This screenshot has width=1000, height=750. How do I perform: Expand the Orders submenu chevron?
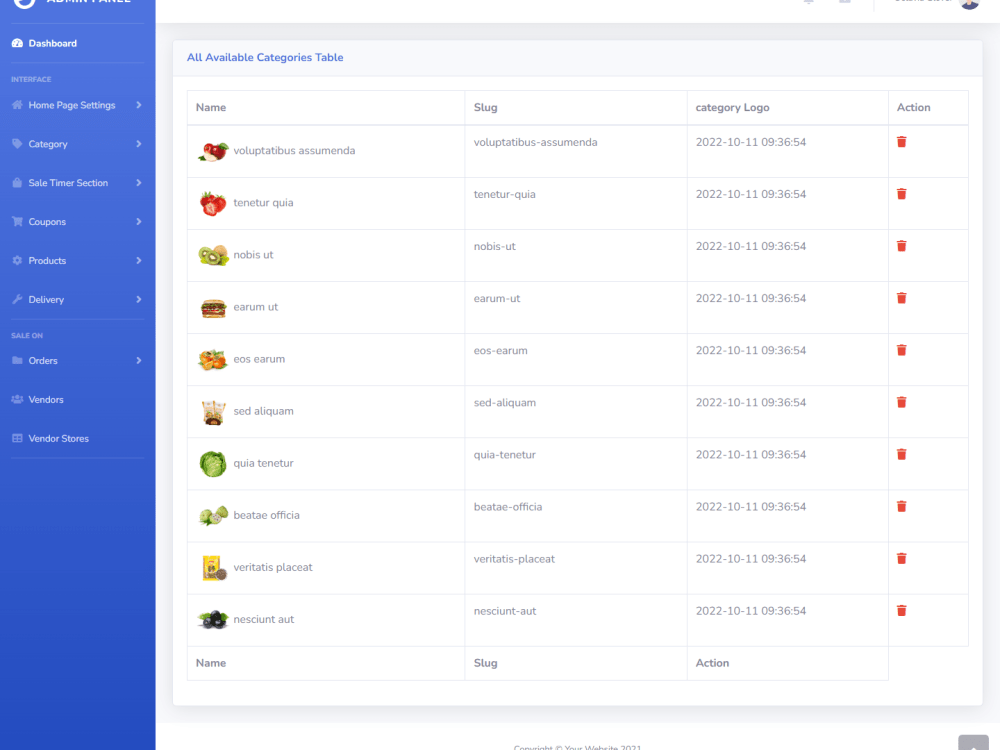(x=138, y=360)
